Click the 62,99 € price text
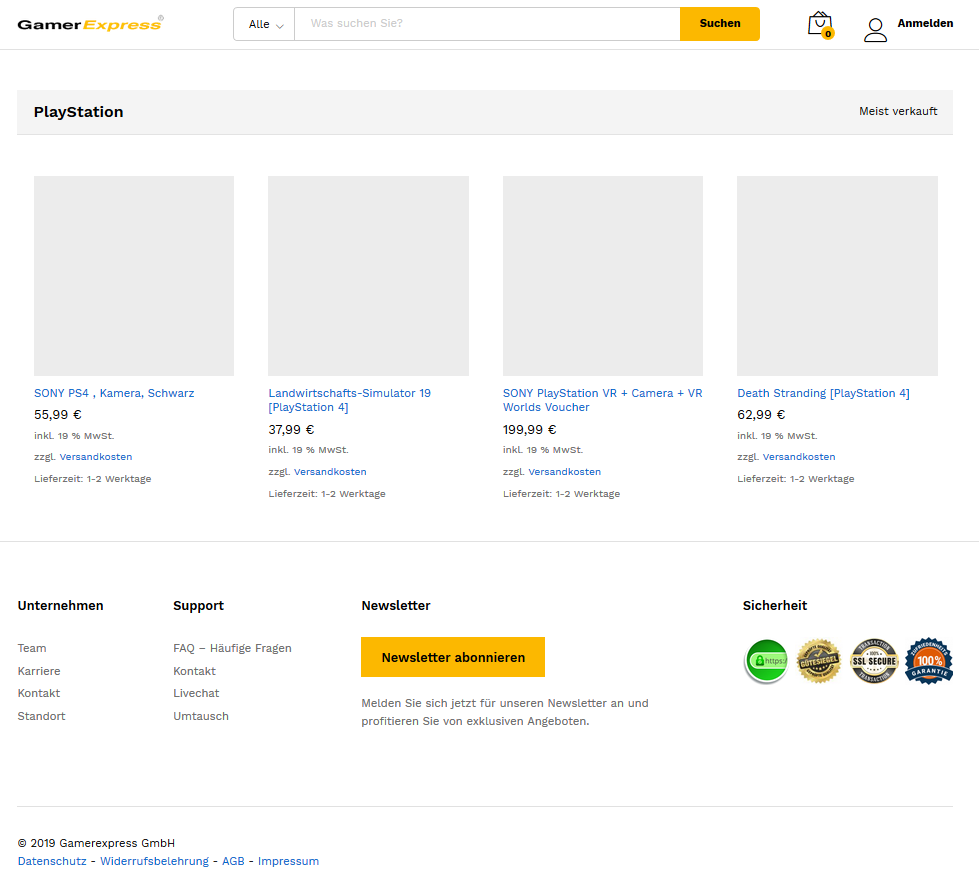Screen dimensions: 979x878 (761, 415)
